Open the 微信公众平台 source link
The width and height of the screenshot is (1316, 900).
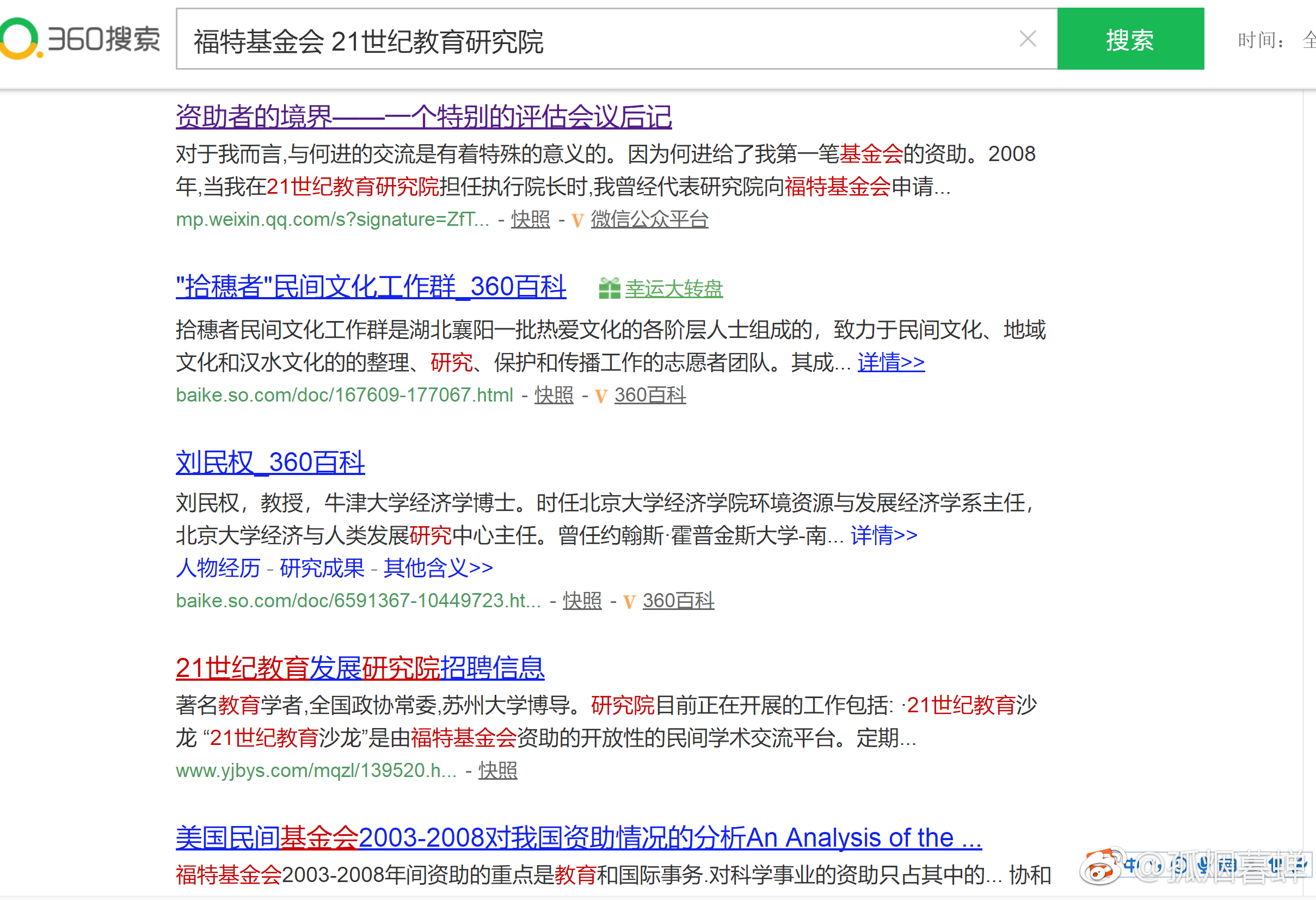pos(649,219)
